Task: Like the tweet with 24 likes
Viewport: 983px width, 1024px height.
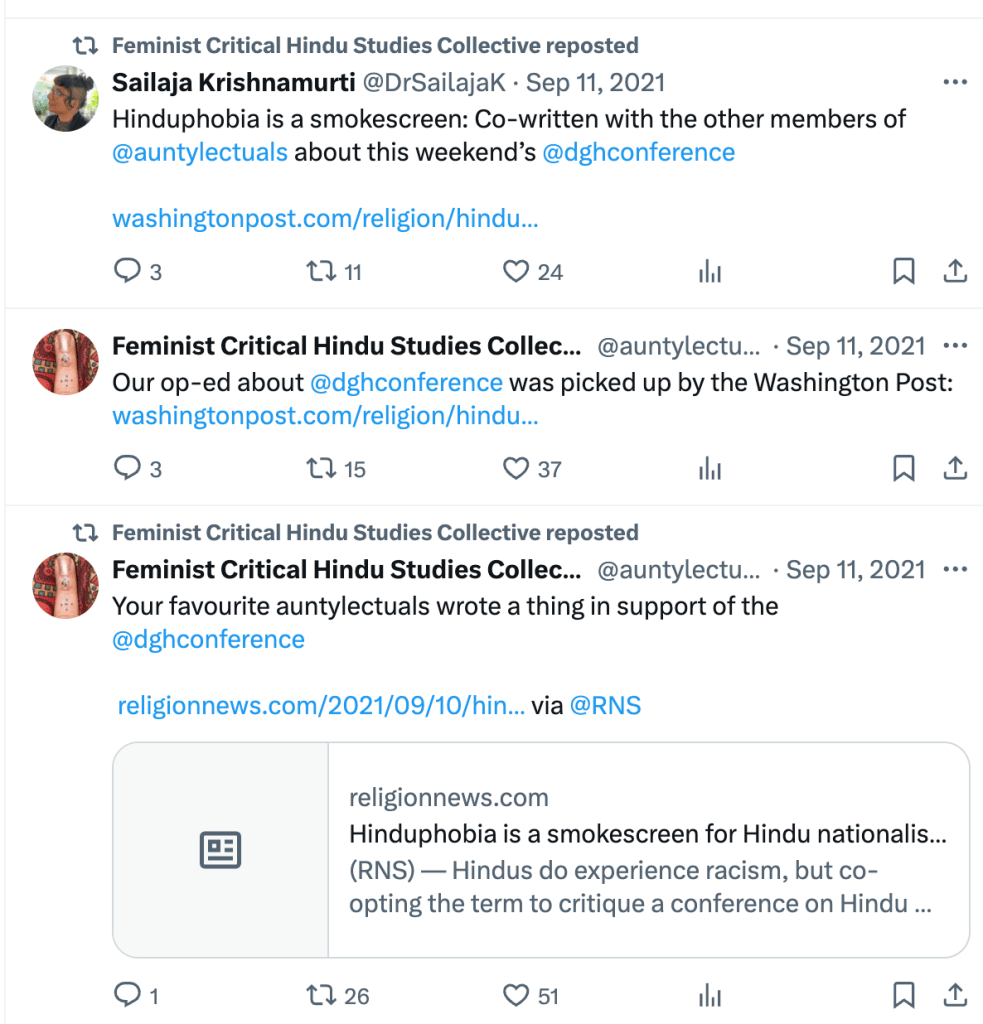Action: click(515, 271)
